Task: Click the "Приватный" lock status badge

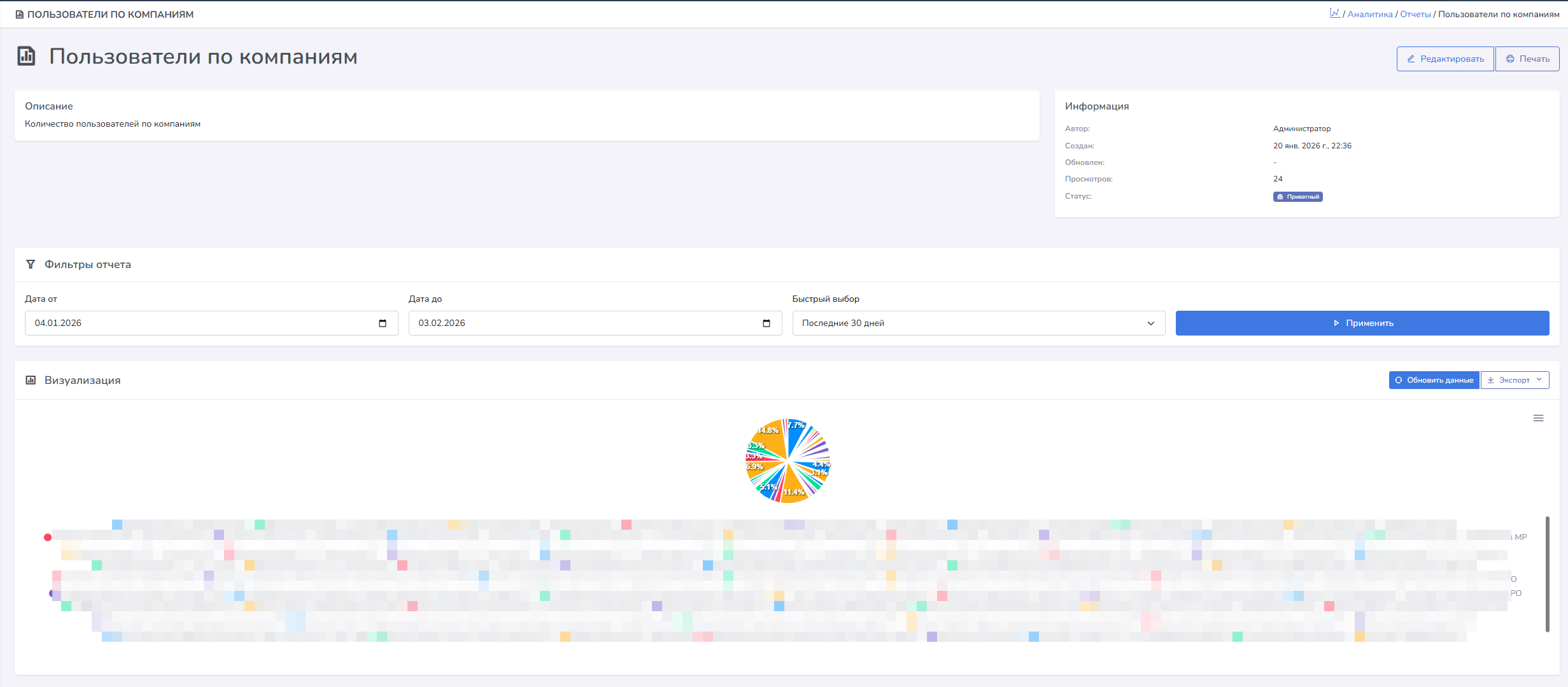Action: coord(1297,197)
